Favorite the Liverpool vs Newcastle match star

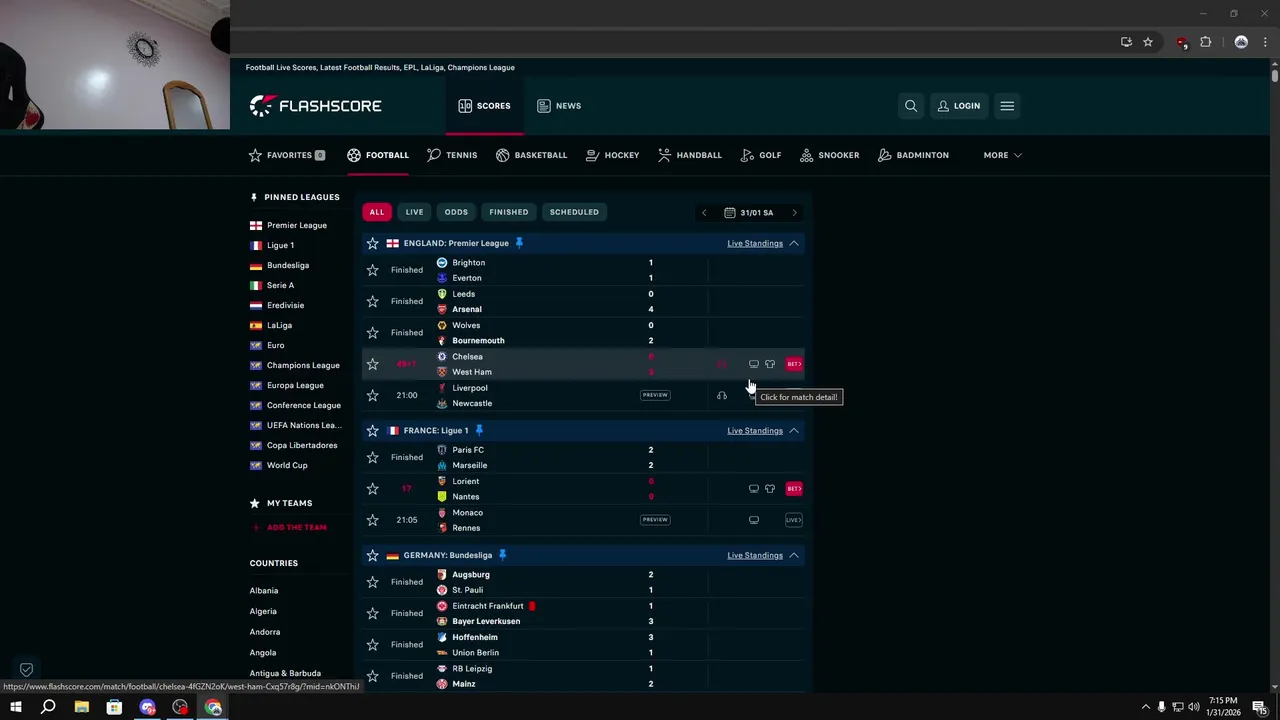tap(373, 395)
